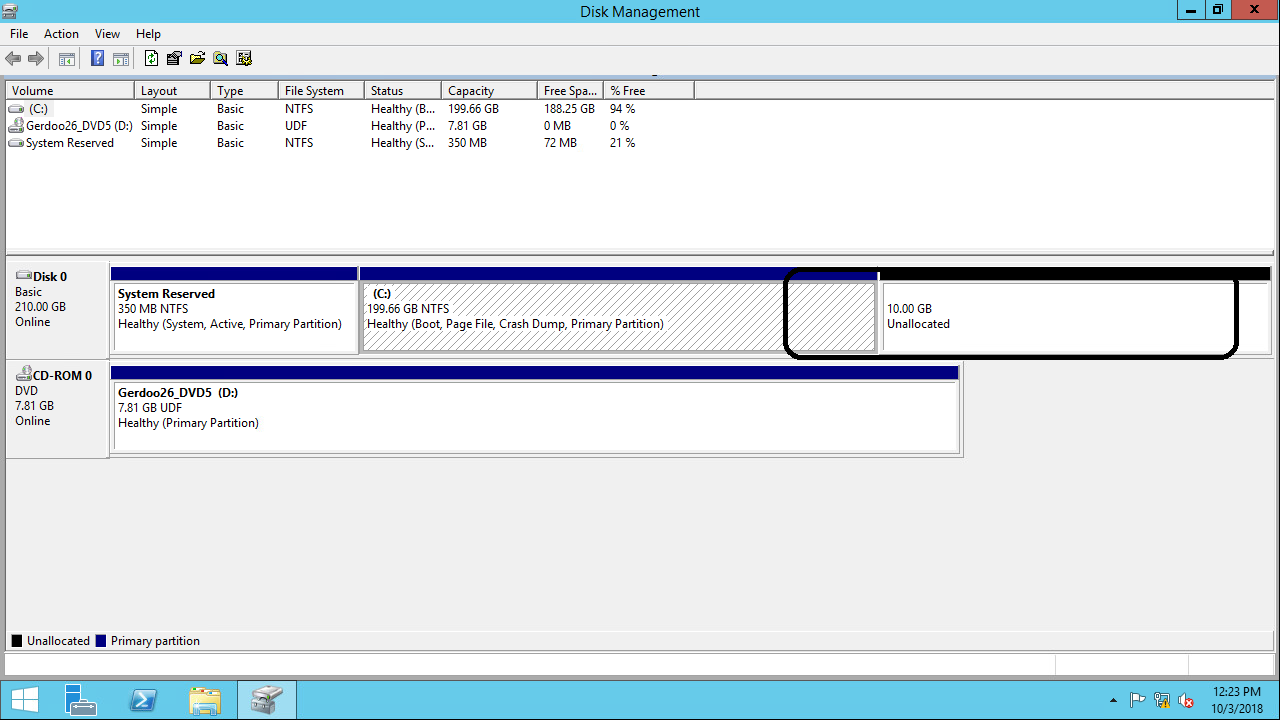The image size is (1280, 720).
Task: Click the Show/Hide Action Pane icon
Action: click(121, 59)
